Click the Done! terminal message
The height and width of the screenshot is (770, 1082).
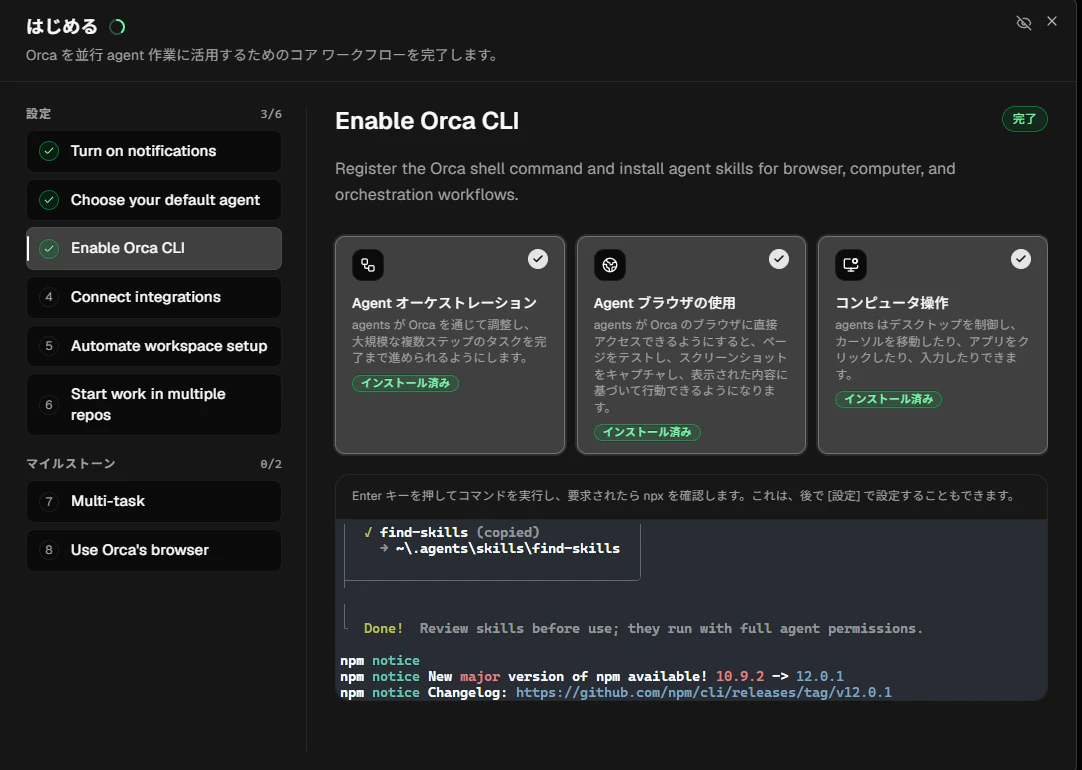point(384,629)
